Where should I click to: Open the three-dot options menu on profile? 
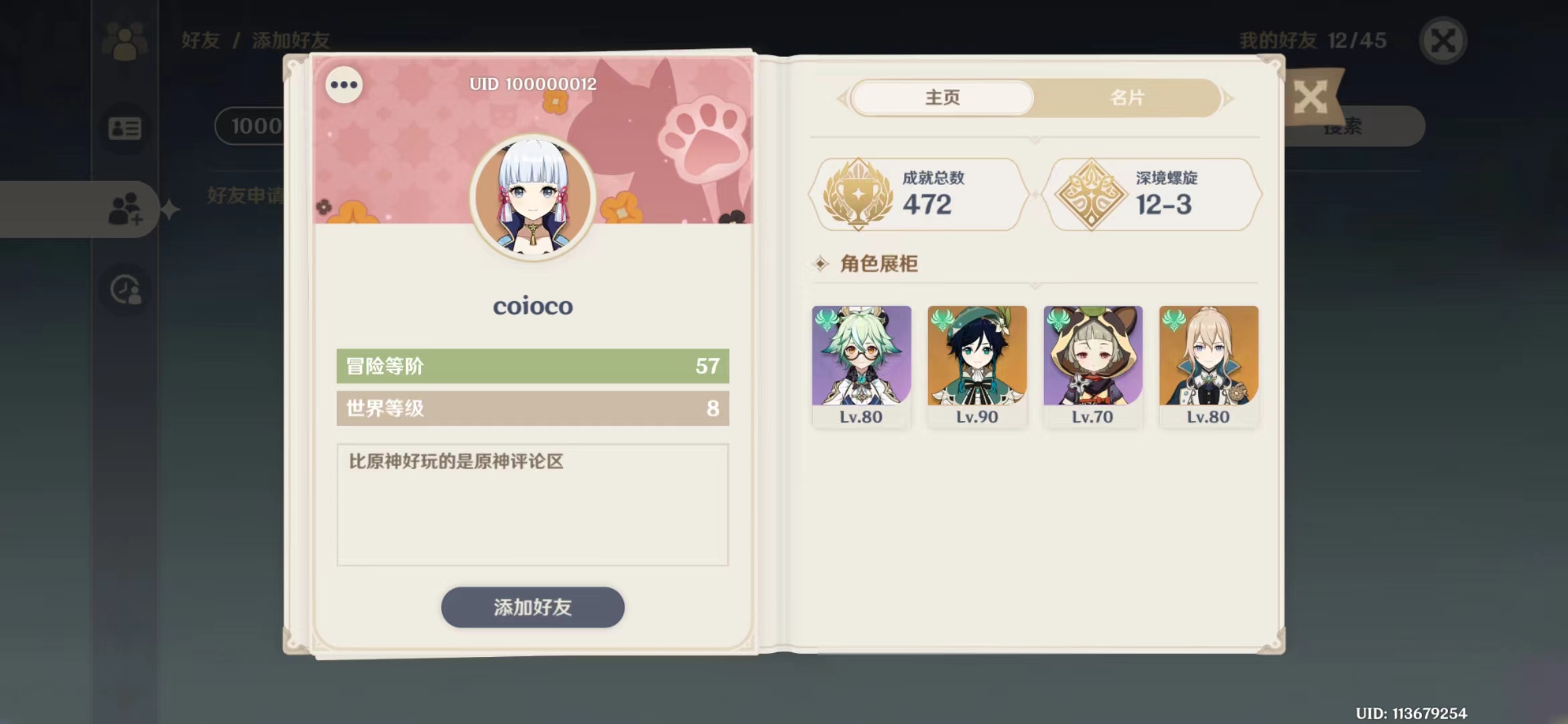pos(344,85)
